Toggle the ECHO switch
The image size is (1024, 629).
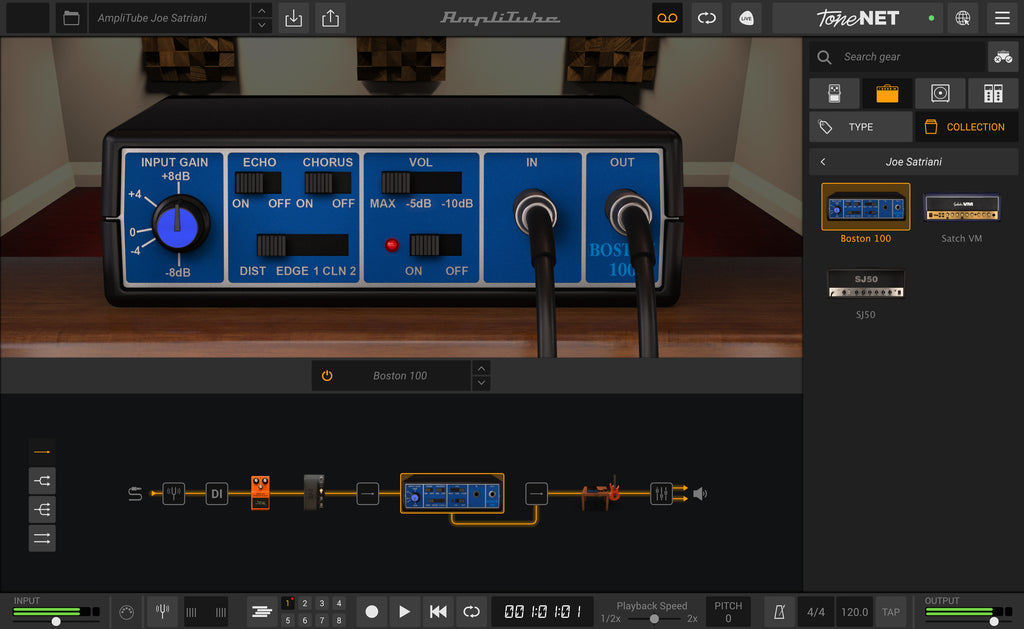(258, 183)
